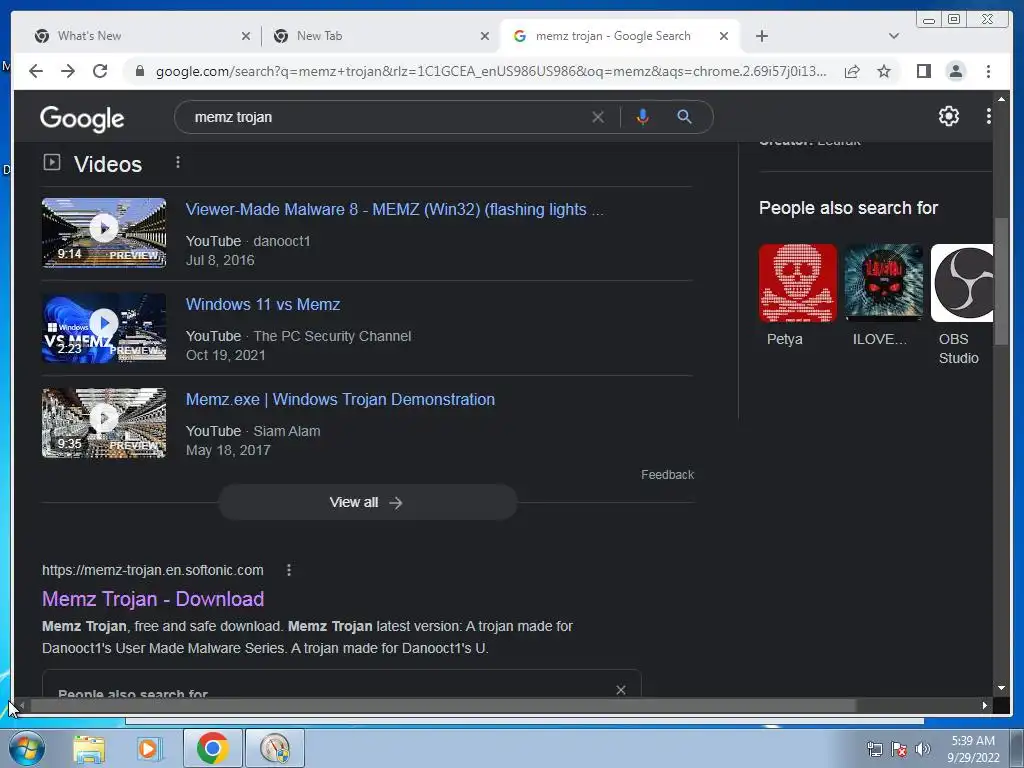Viewport: 1024px width, 768px height.
Task: Open Chrome's three-dot menu
Action: [988, 71]
